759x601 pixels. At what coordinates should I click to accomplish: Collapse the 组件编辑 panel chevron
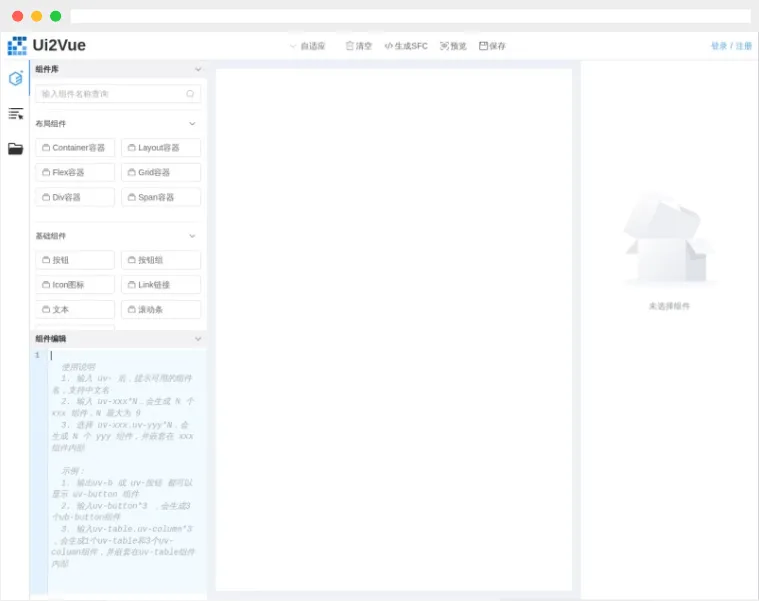point(198,339)
